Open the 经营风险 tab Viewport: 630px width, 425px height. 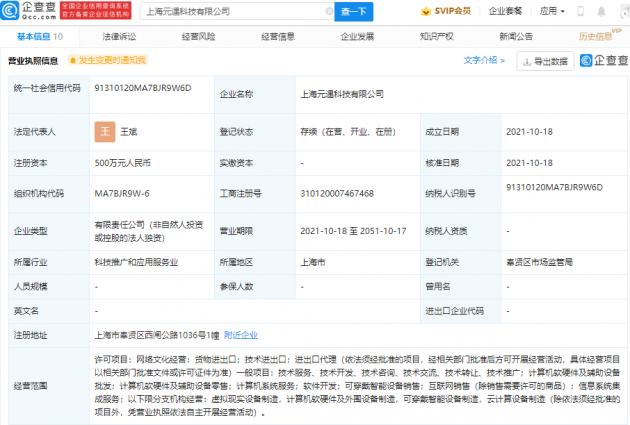198,37
